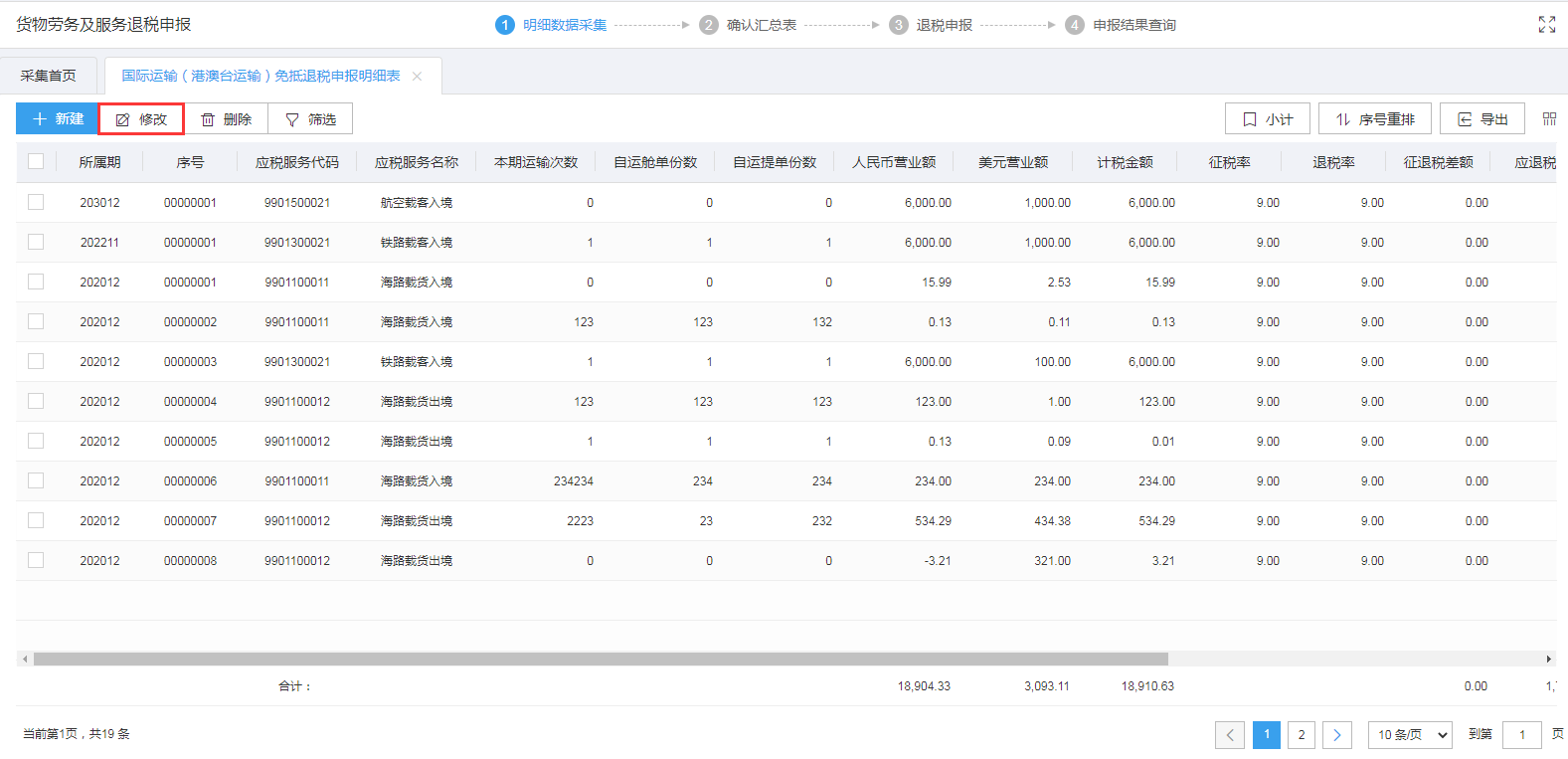Click the 新建 (new) button
1568x759 pixels.
click(x=57, y=119)
